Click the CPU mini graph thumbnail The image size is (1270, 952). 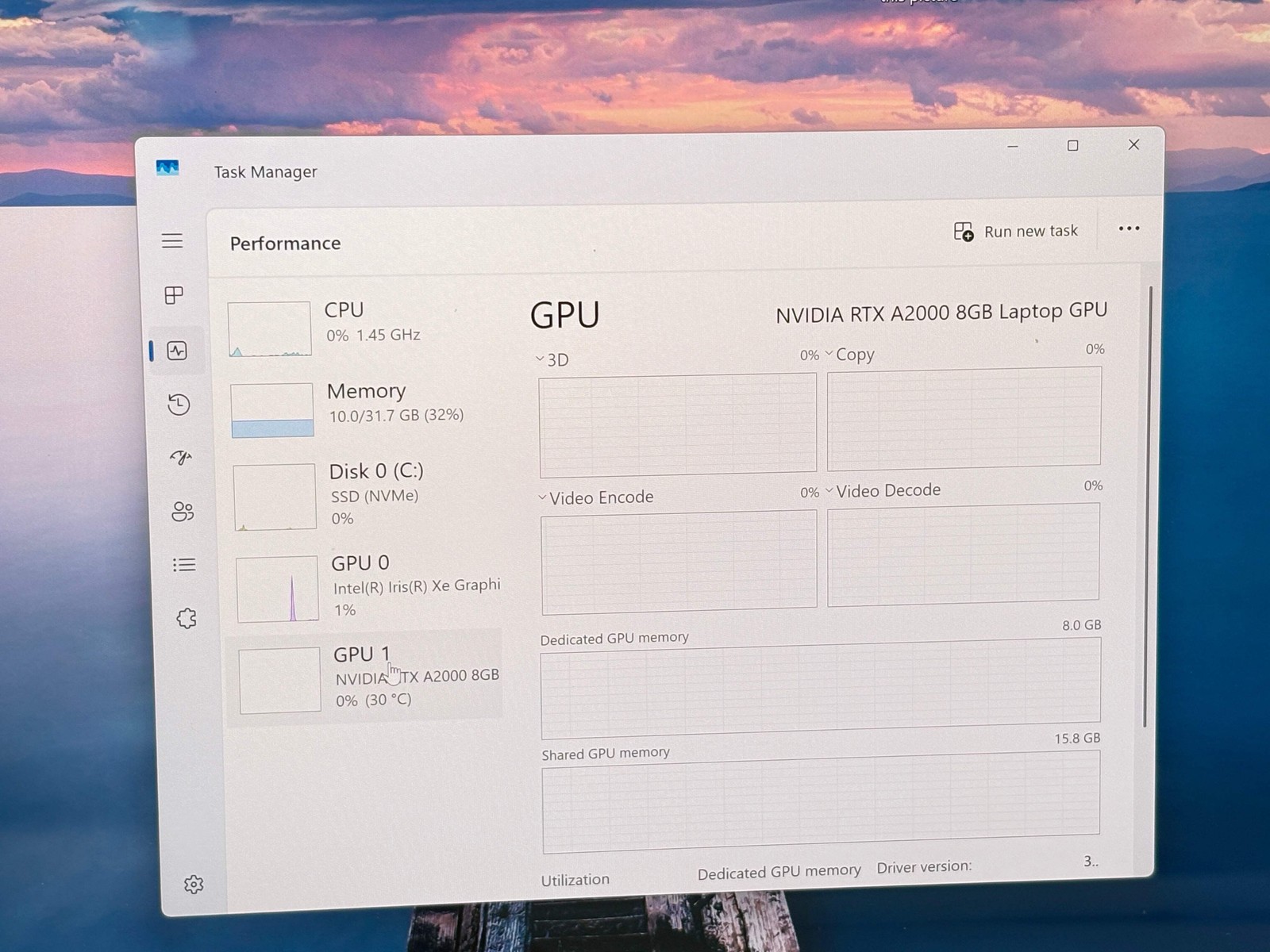tap(269, 328)
